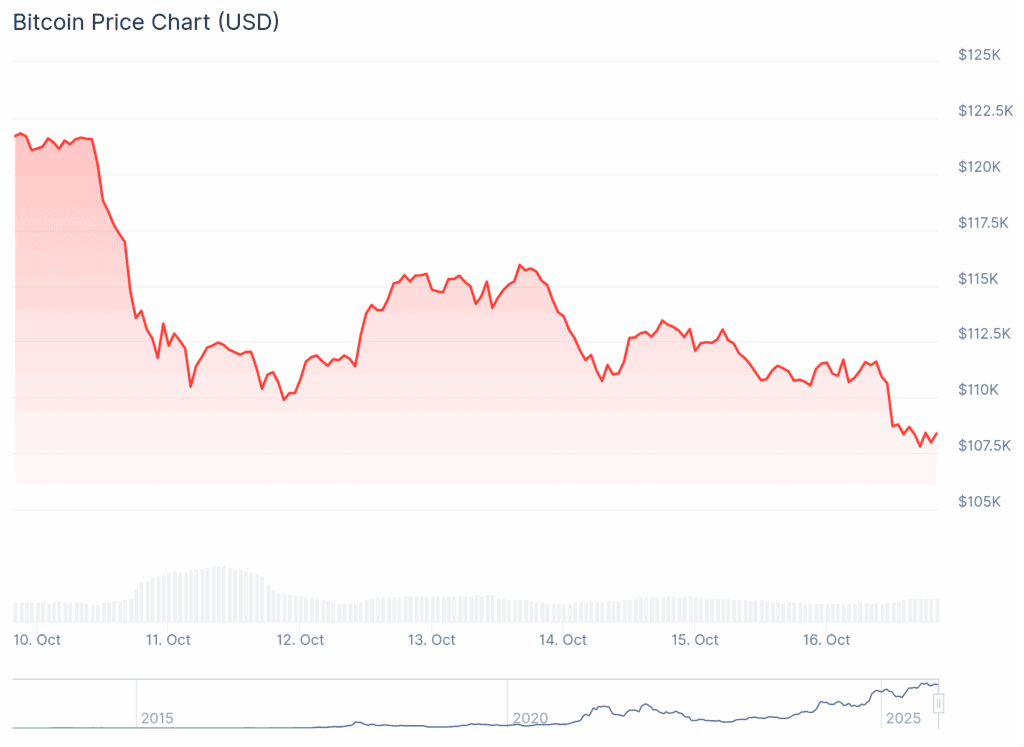Screen dimensions: 1024x747
Task: Click the $110K price axis label
Action: tap(978, 389)
